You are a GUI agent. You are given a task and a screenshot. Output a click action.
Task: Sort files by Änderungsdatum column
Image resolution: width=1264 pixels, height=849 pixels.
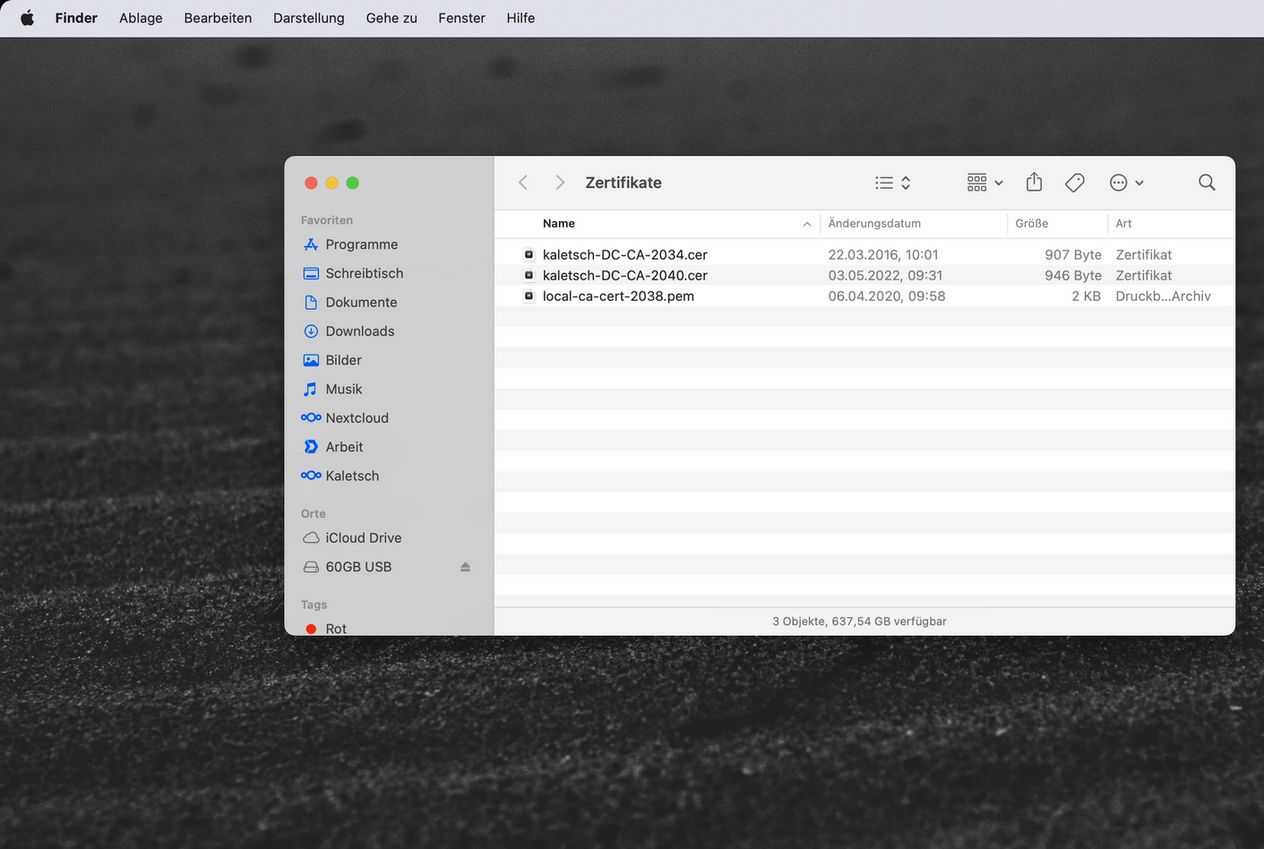(874, 224)
